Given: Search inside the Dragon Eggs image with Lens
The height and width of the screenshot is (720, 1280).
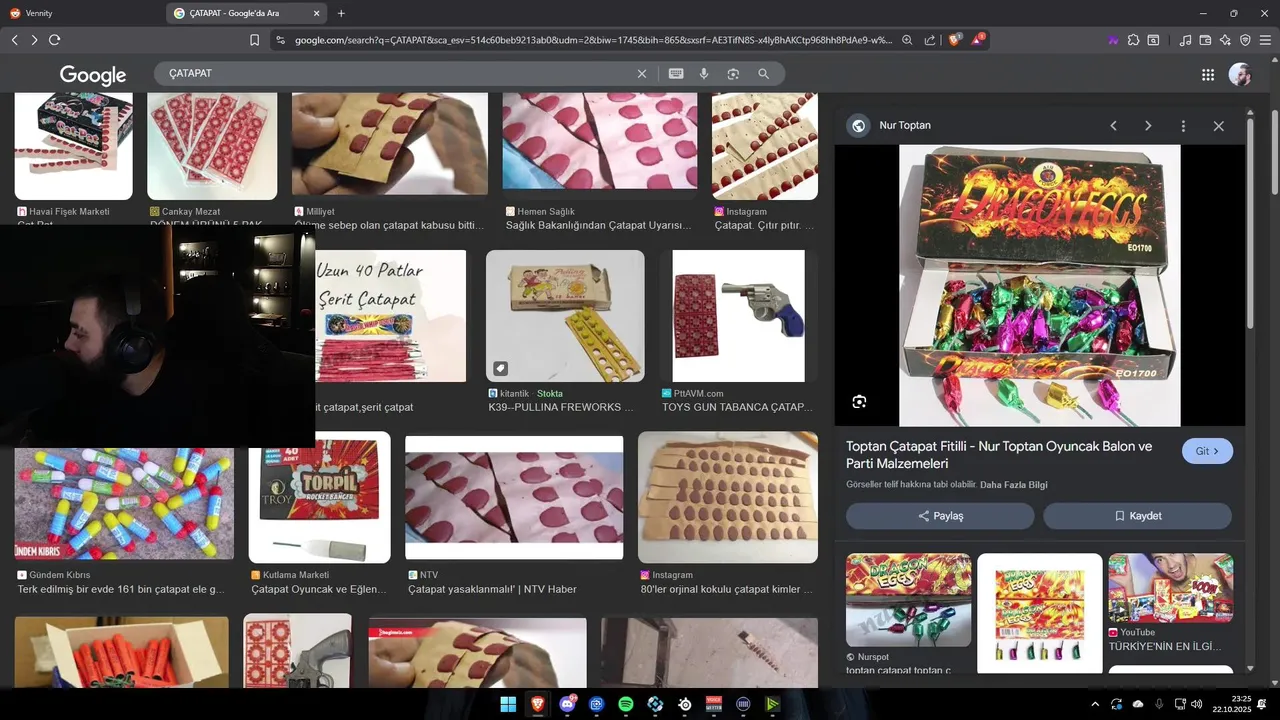Looking at the screenshot, I should [859, 402].
